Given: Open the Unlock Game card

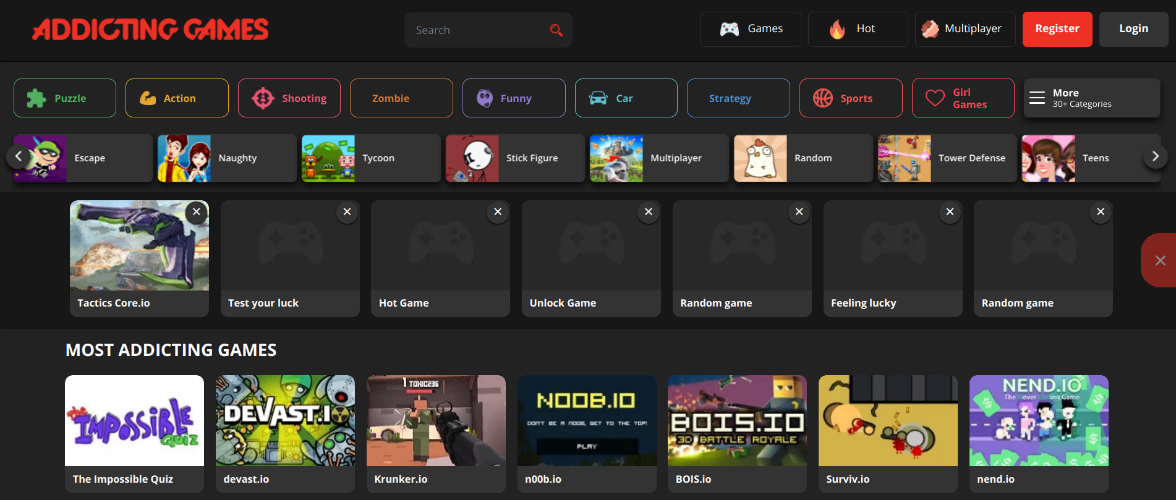Looking at the screenshot, I should pos(592,259).
